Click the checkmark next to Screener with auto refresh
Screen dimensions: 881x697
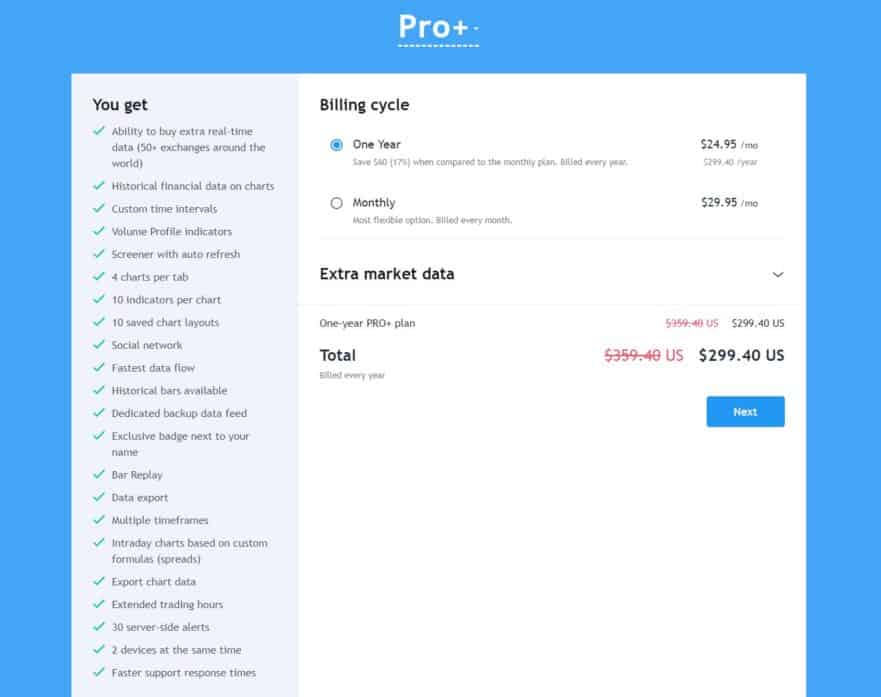coord(99,254)
